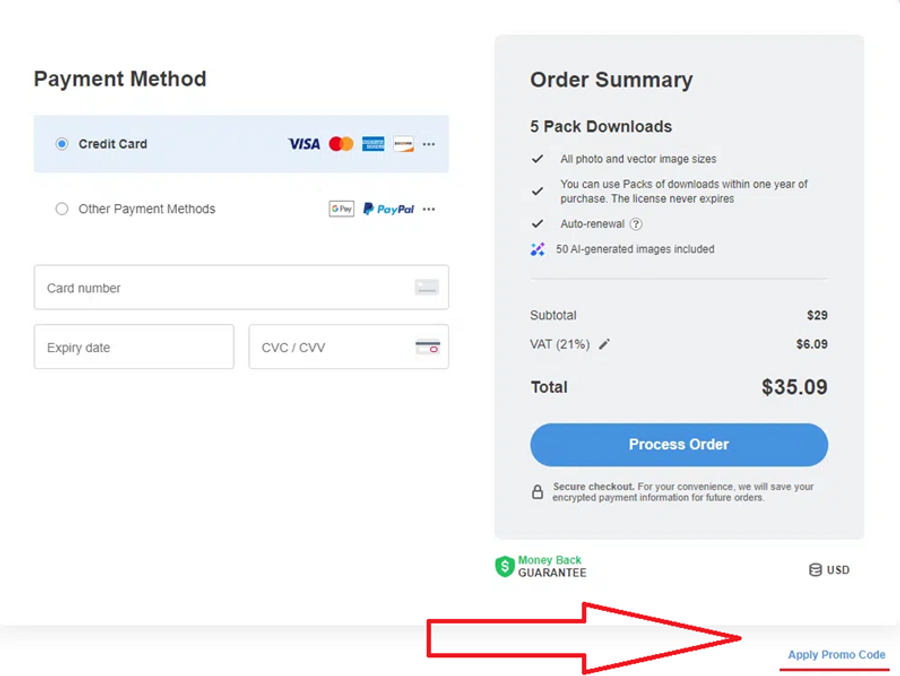Select the Credit Card radio button

pos(62,144)
